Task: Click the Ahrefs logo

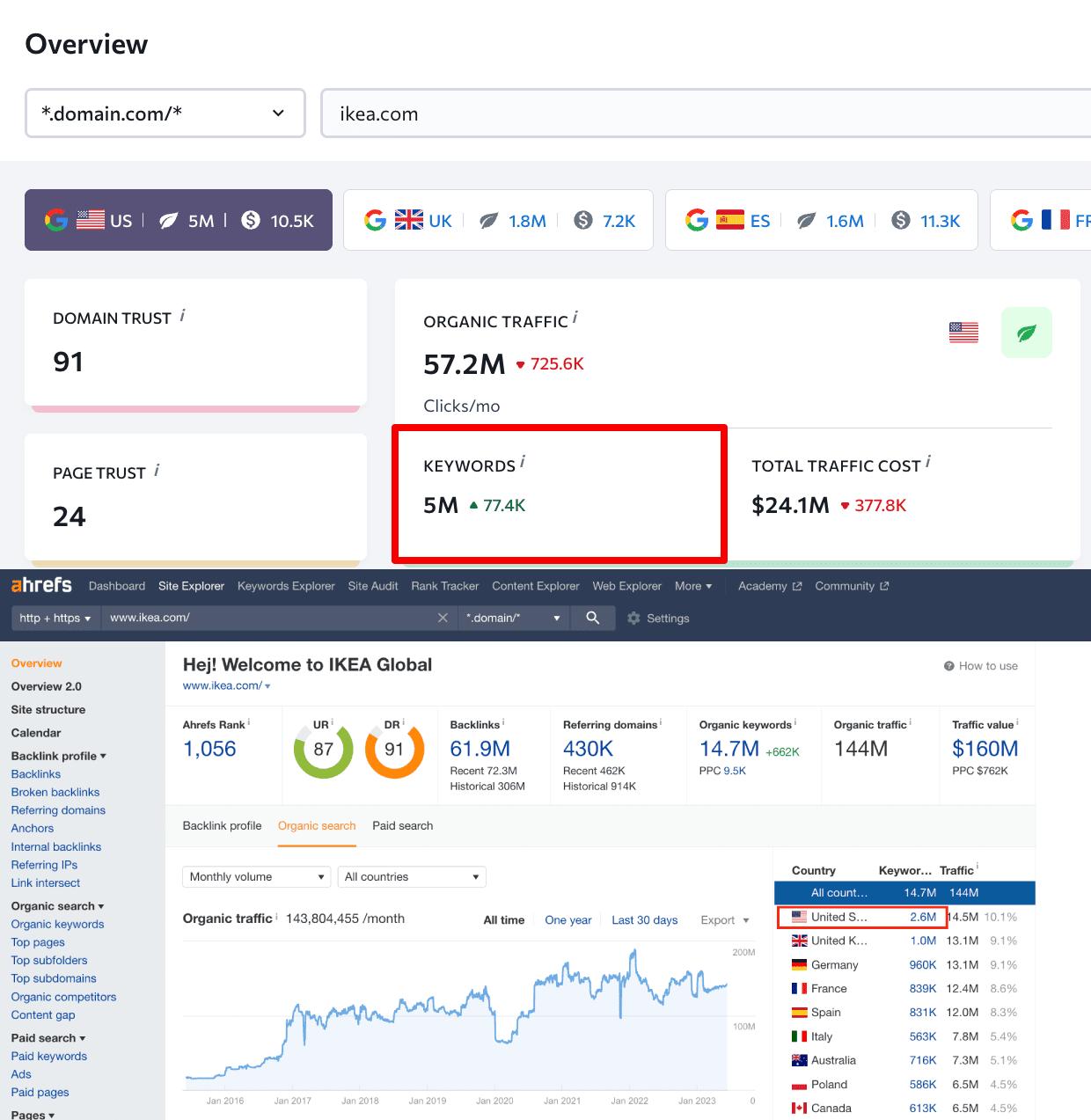Action: tap(41, 585)
